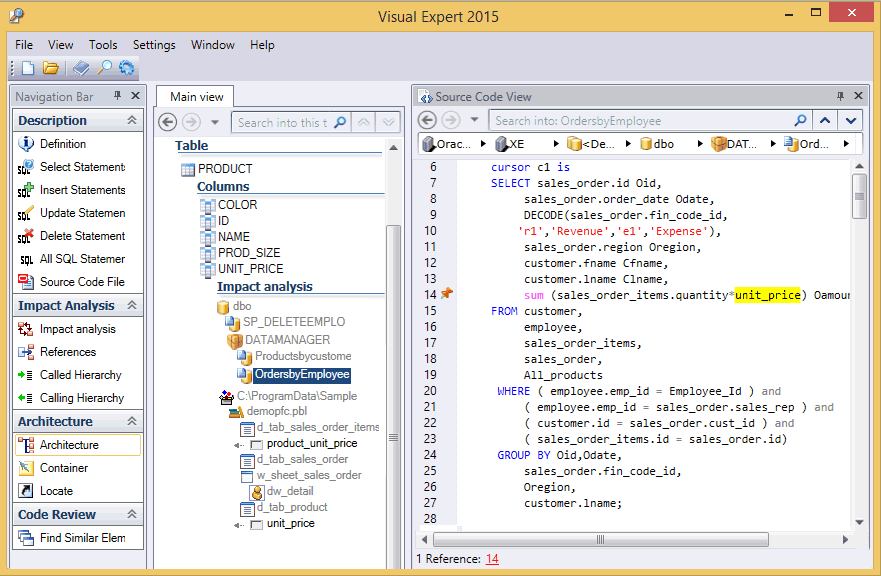Image resolution: width=881 pixels, height=576 pixels.
Task: Expand breadcrumb arrow after Orac...
Action: click(483, 144)
